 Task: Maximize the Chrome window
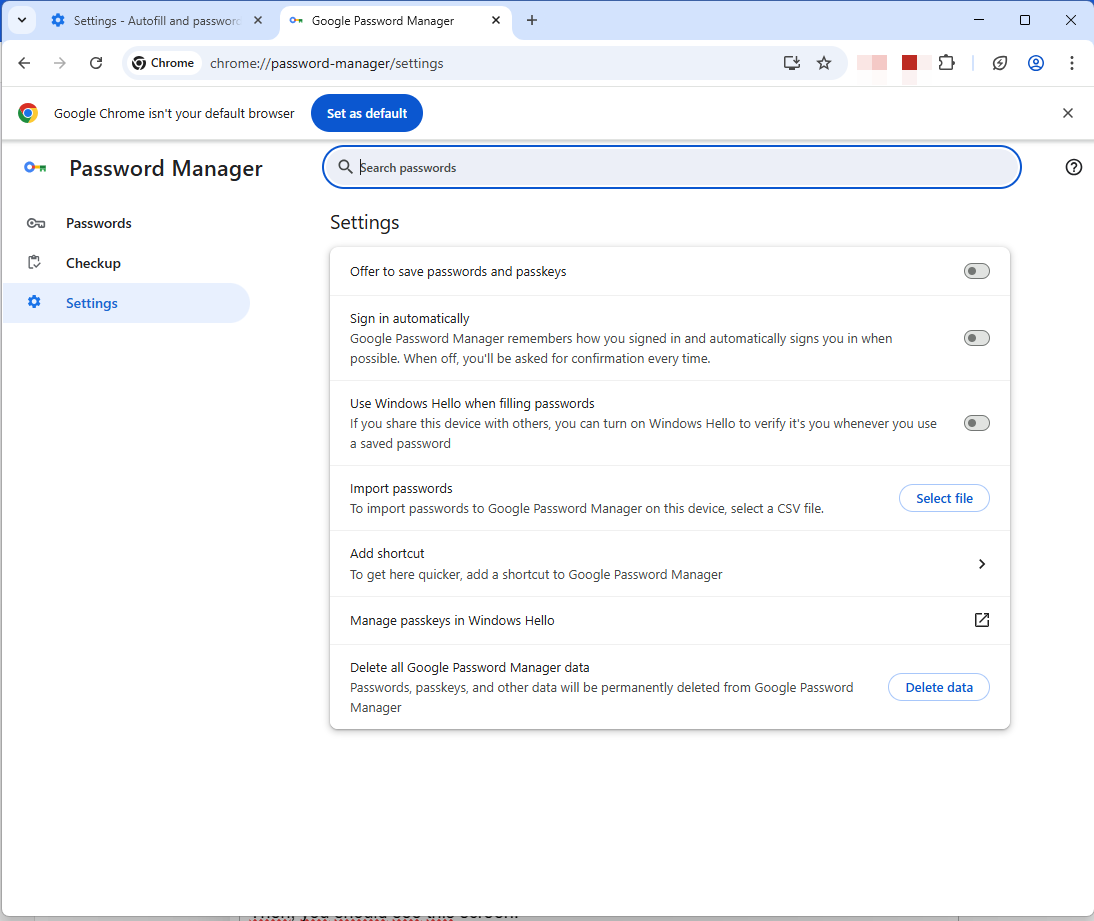1025,20
